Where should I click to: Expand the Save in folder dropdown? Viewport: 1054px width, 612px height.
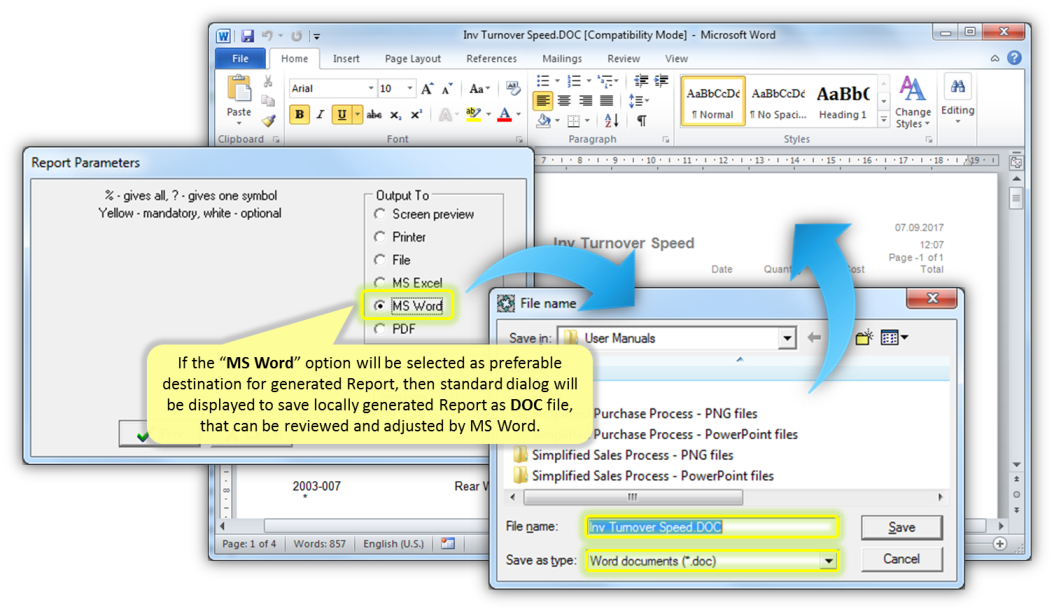click(x=787, y=338)
